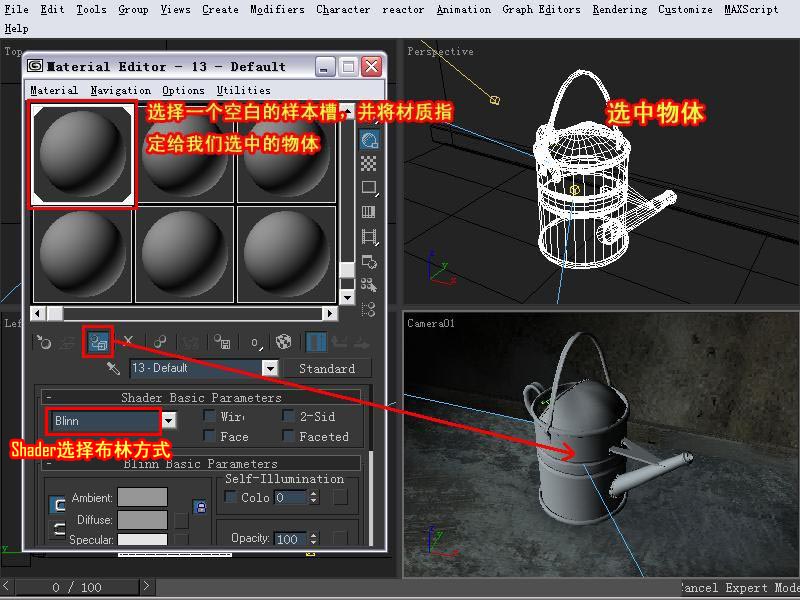The image size is (800, 600).
Task: Click Put to Library disk icon
Action: [222, 341]
